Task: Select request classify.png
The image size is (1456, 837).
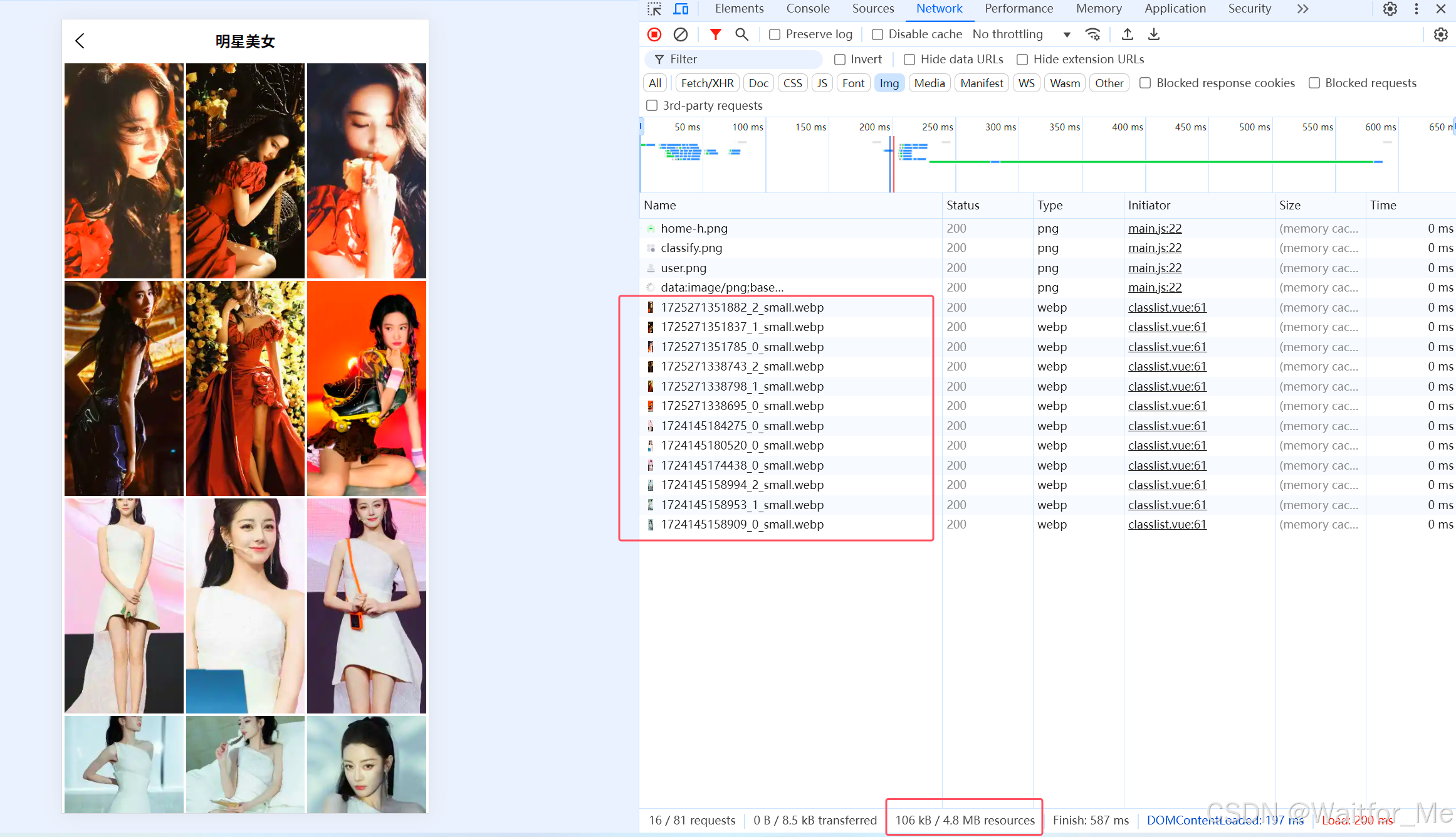Action: (x=691, y=248)
